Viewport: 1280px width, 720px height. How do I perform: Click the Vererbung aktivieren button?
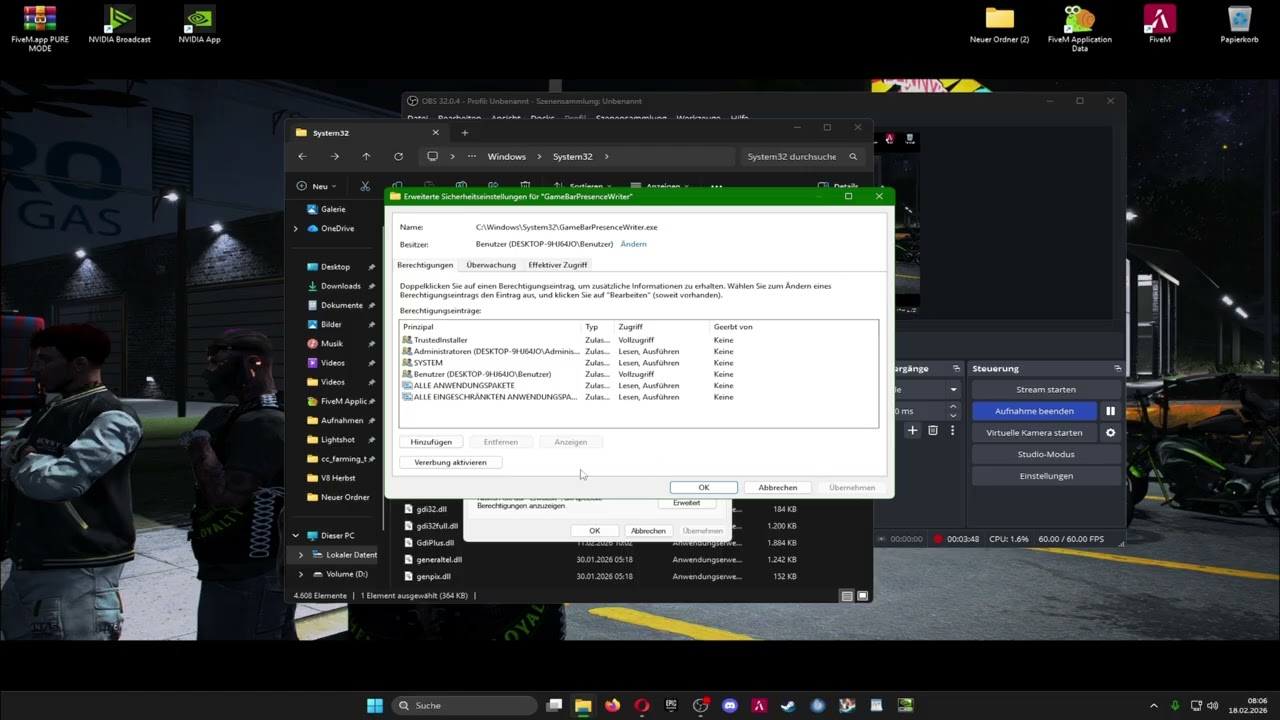click(450, 462)
